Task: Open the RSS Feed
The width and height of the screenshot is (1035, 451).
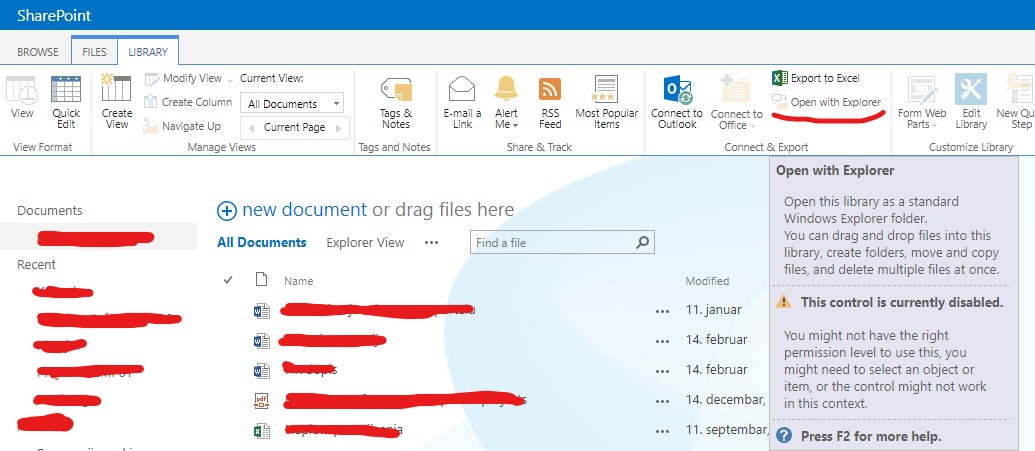Action: [550, 101]
